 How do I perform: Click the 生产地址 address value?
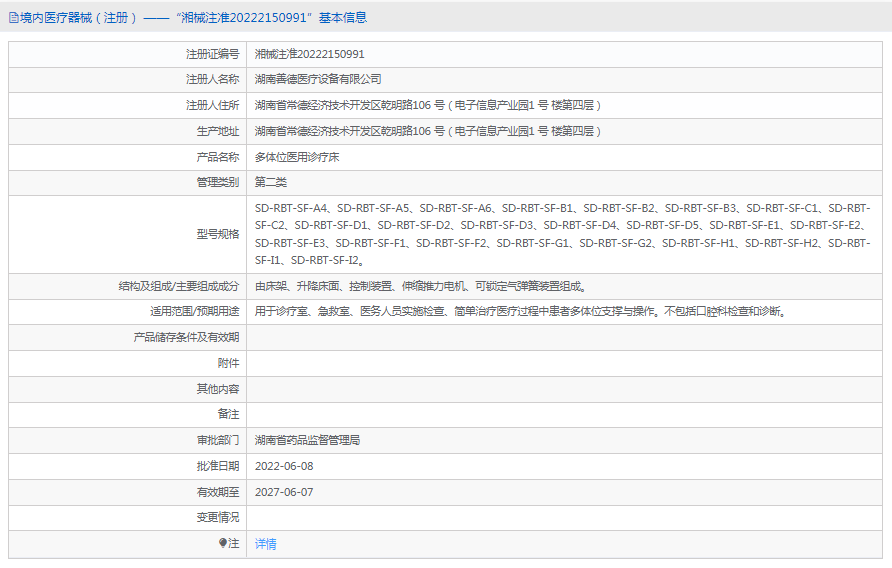coord(428,131)
